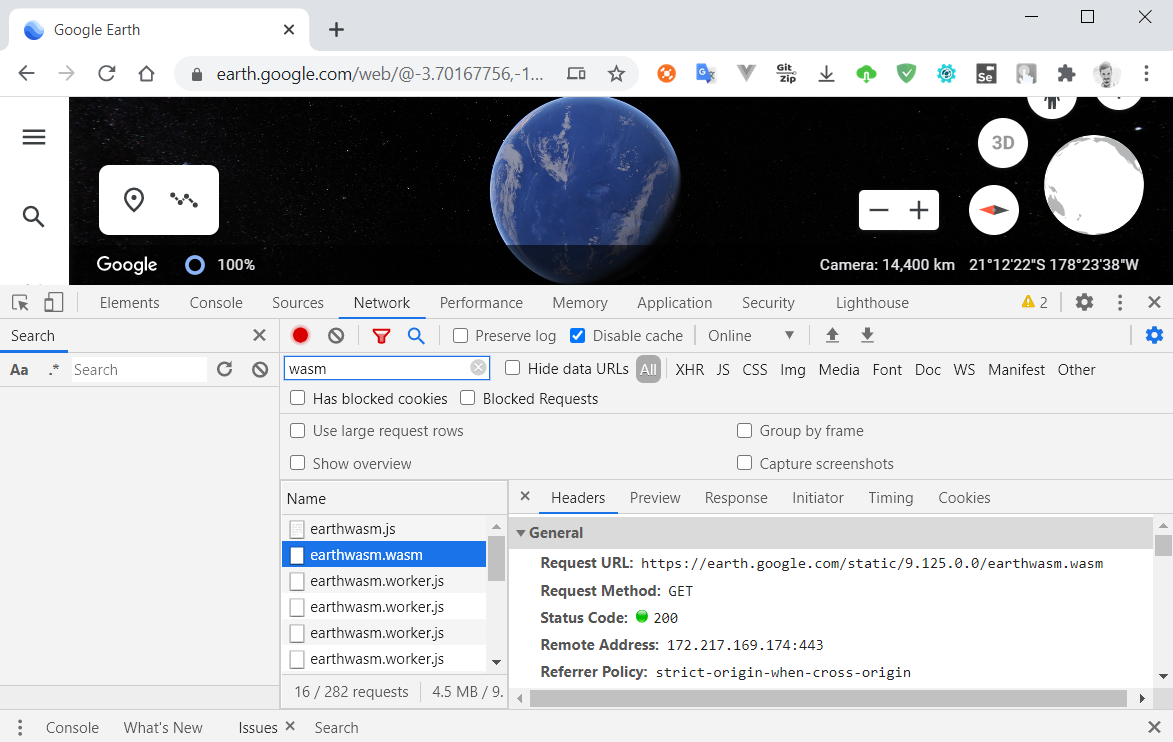
Task: Uncheck Disable cache checkbox
Action: 578,336
